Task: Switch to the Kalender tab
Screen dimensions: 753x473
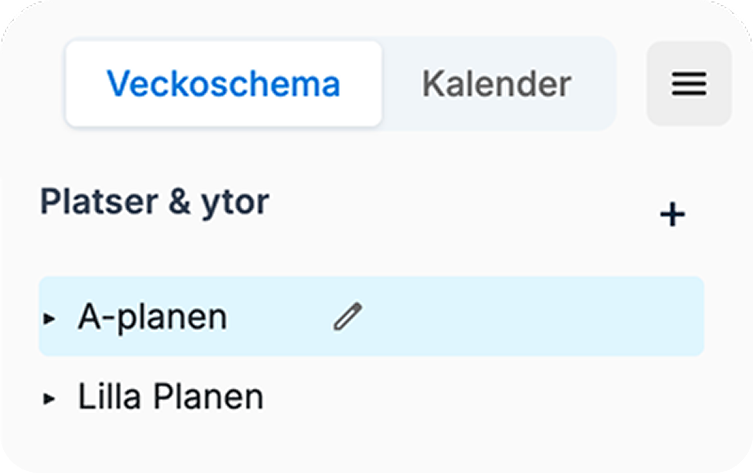Action: [x=497, y=84]
